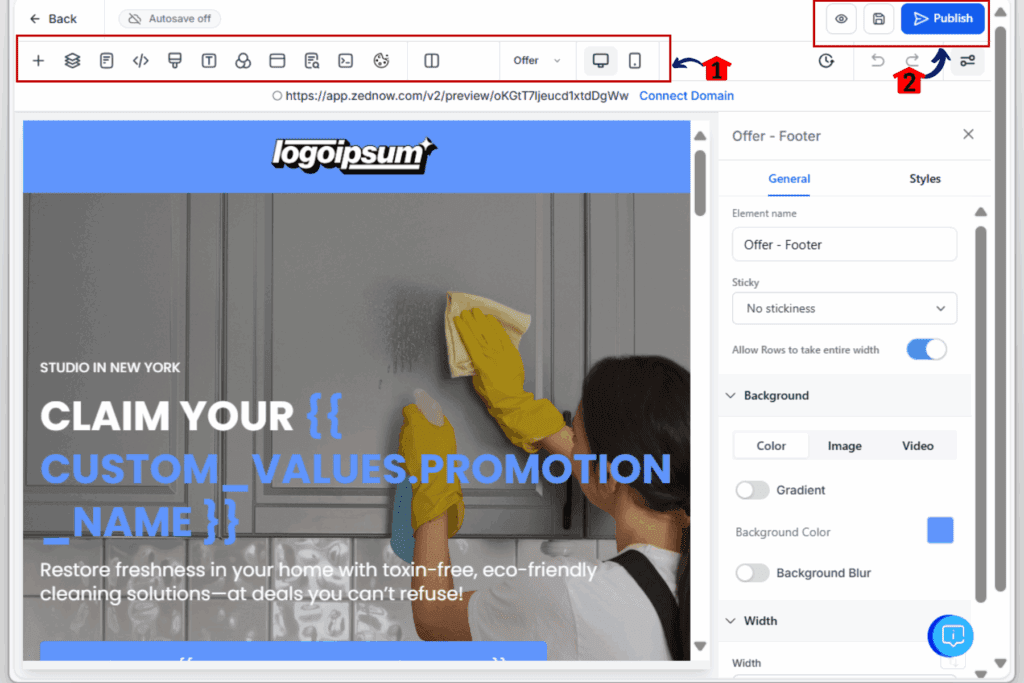Click the overlapping circles icon
Screen dimensions: 1024x683
pos(243,61)
